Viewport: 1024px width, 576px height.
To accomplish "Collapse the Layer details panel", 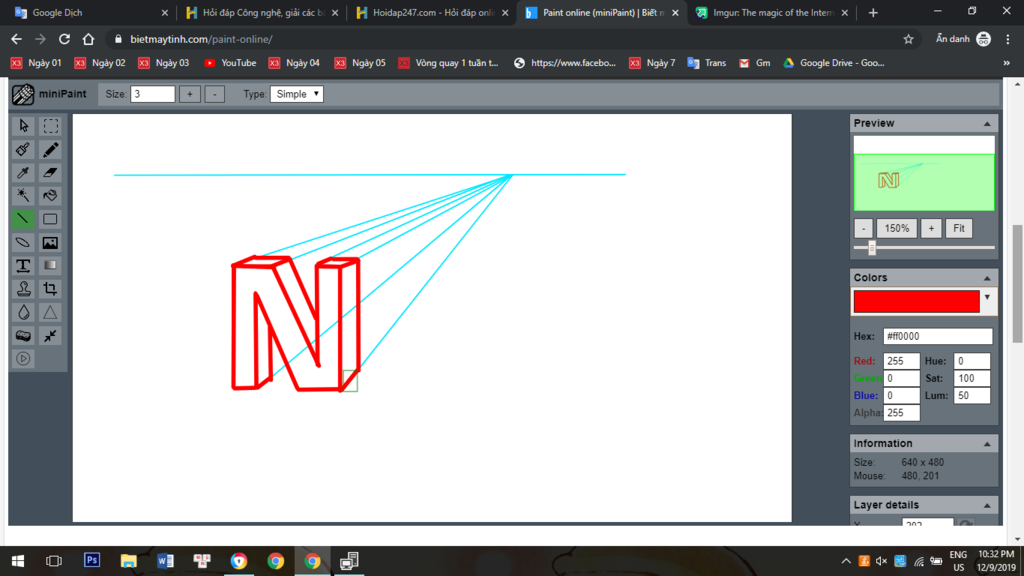I will click(987, 505).
